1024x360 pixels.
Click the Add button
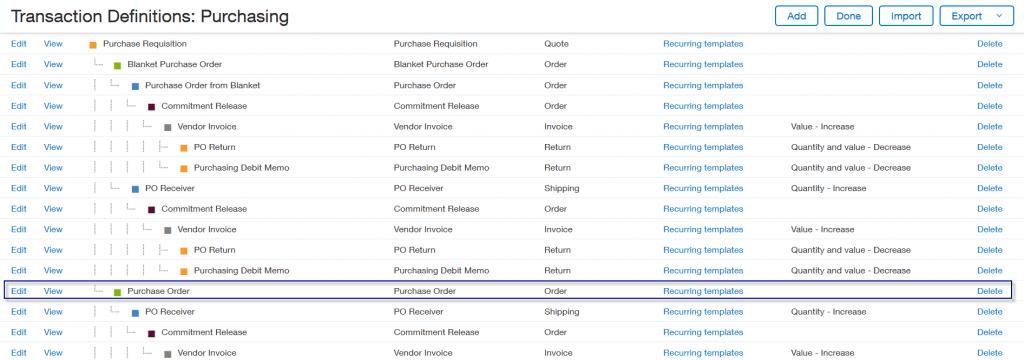click(x=797, y=16)
